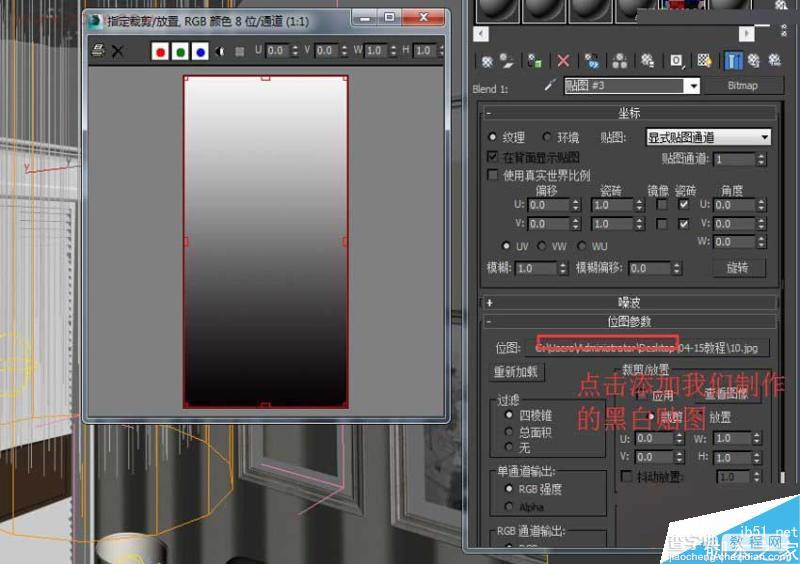Enable 使用真实世界比例 checkbox
Image resolution: width=800 pixels, height=564 pixels.
click(492, 176)
